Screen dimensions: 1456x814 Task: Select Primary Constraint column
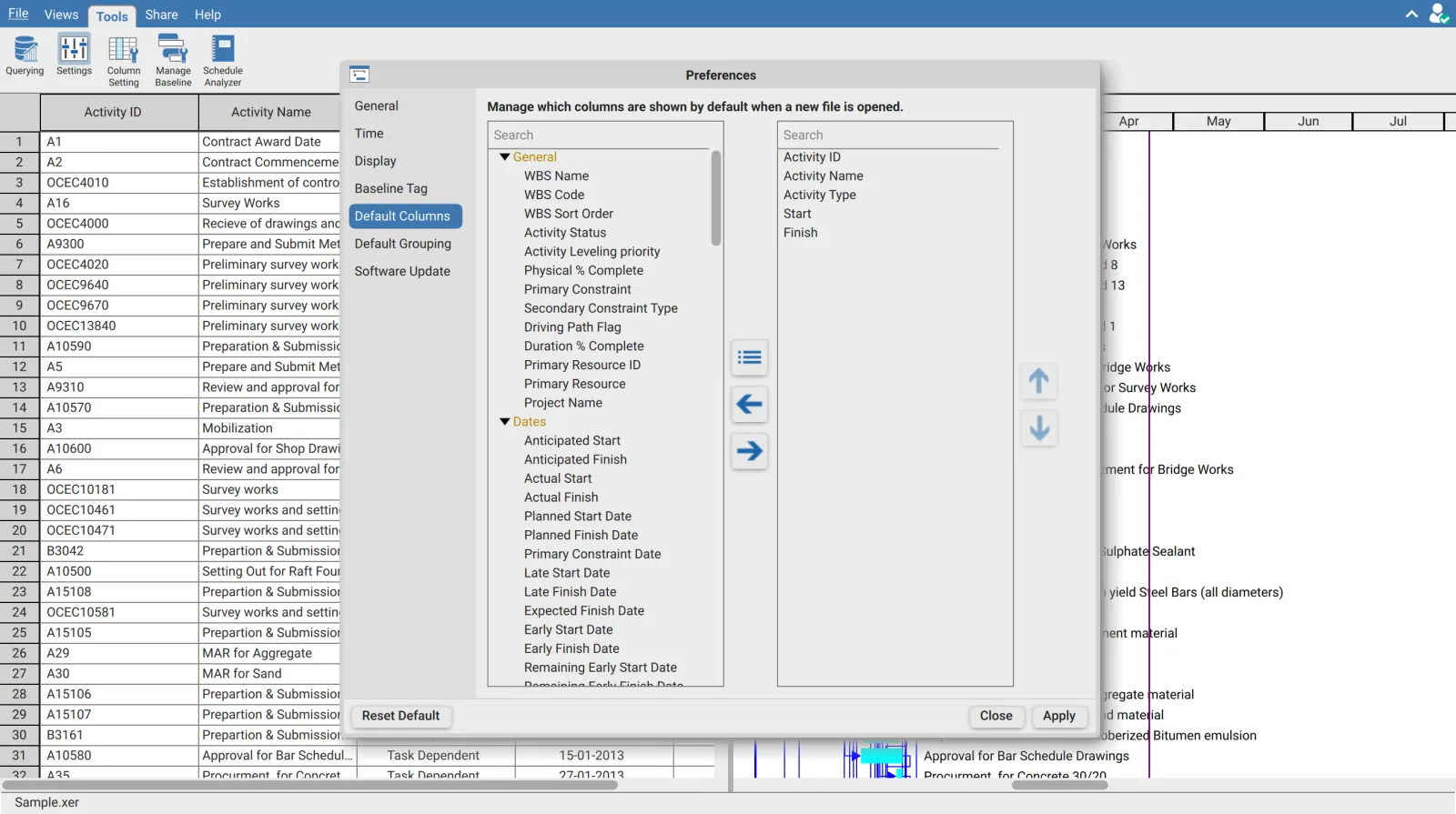click(x=578, y=289)
